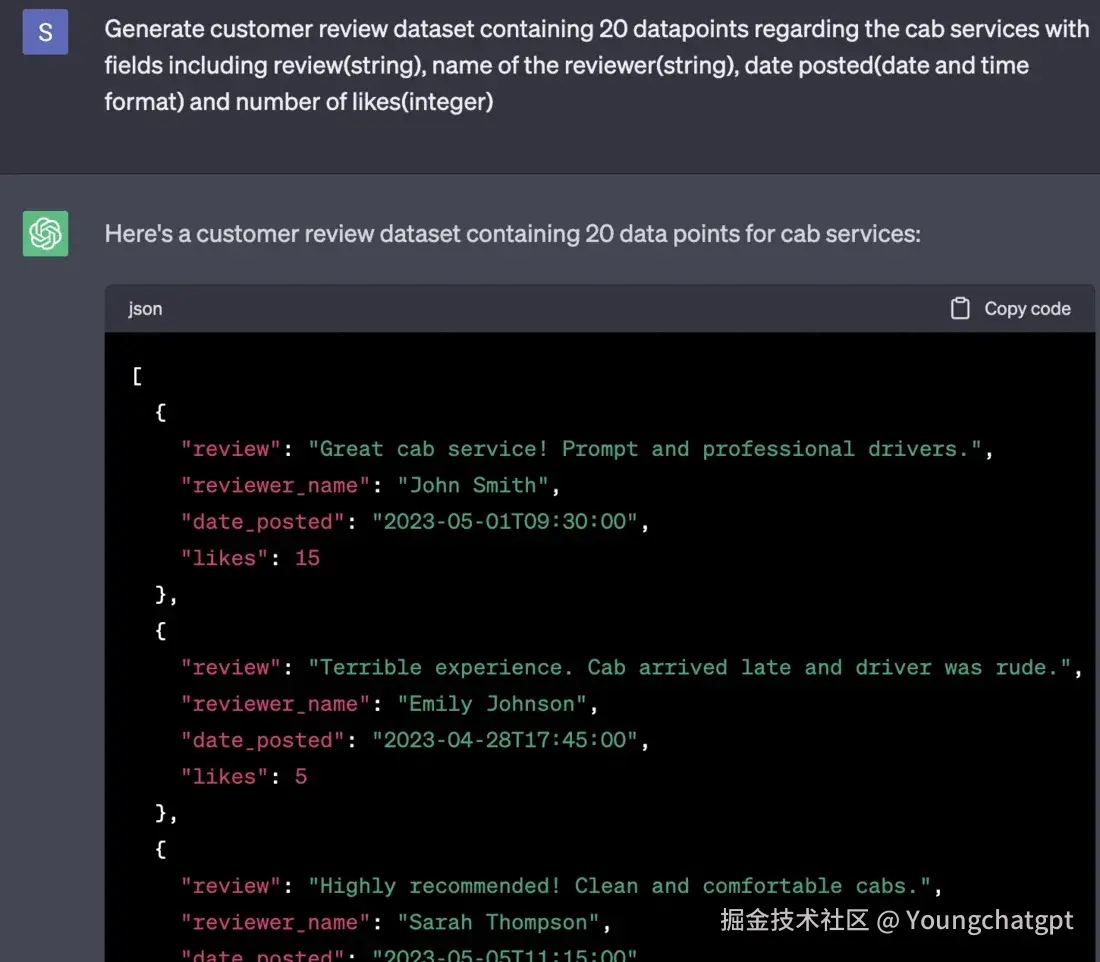Click the likes value 15
Viewport: 1100px width, 962px height.
pos(307,559)
